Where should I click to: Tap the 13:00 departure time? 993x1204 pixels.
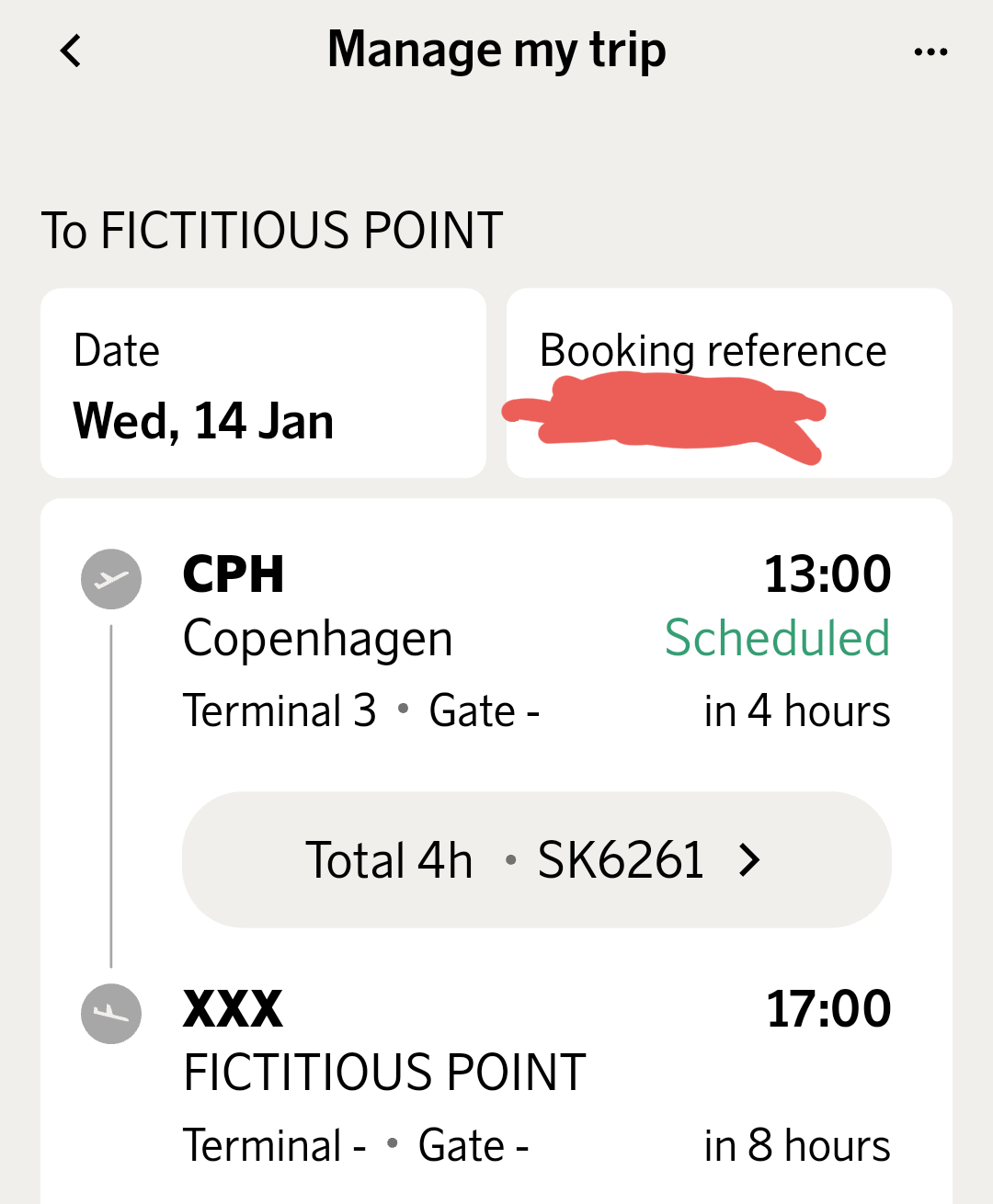click(827, 574)
